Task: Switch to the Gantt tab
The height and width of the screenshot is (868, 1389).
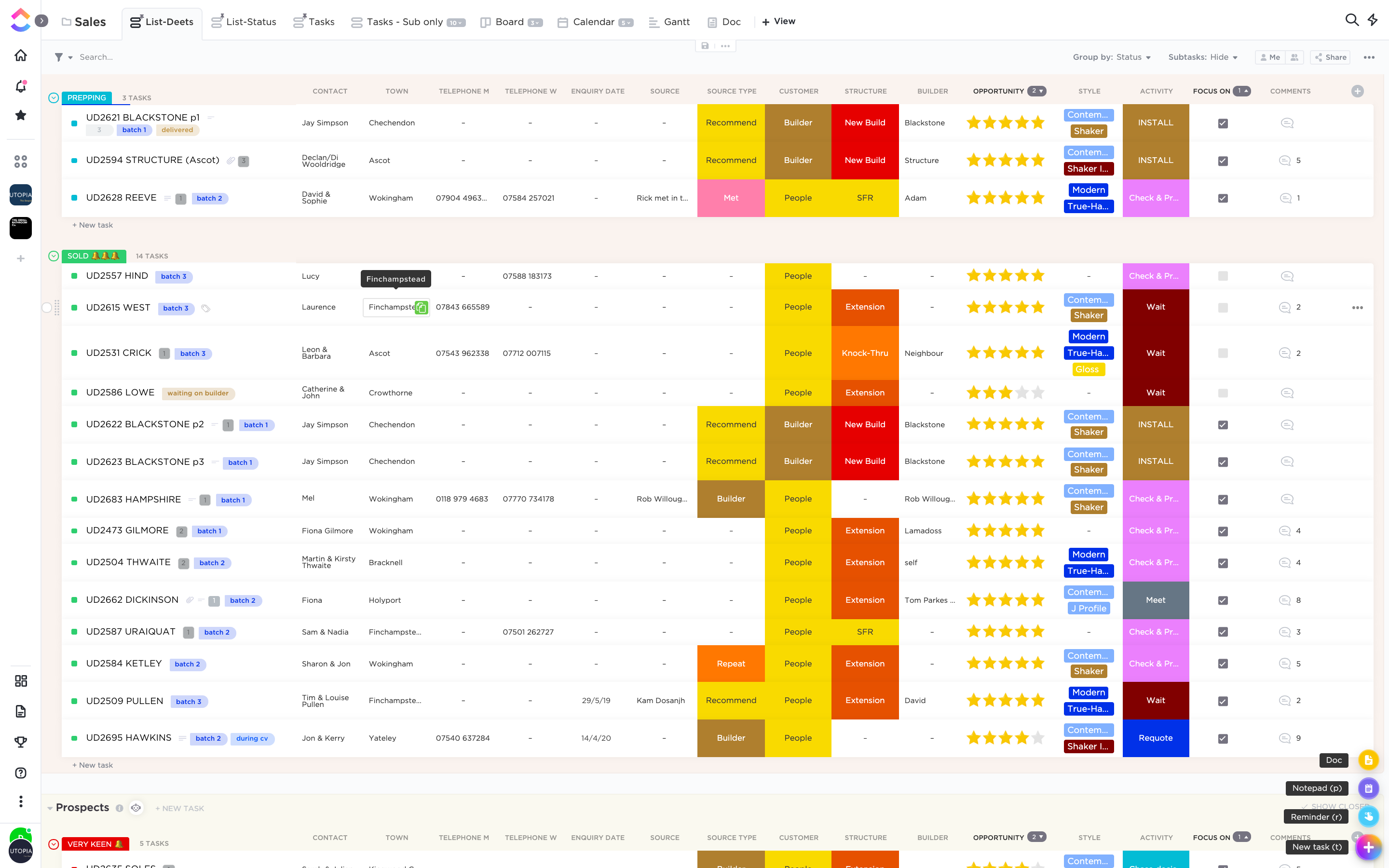Action: pos(669,22)
